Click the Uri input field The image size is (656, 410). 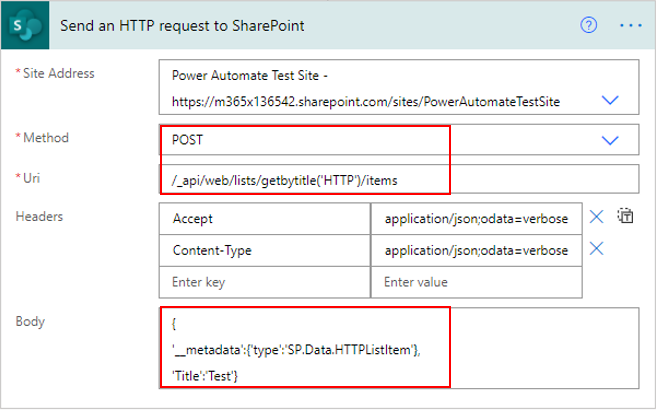(399, 179)
